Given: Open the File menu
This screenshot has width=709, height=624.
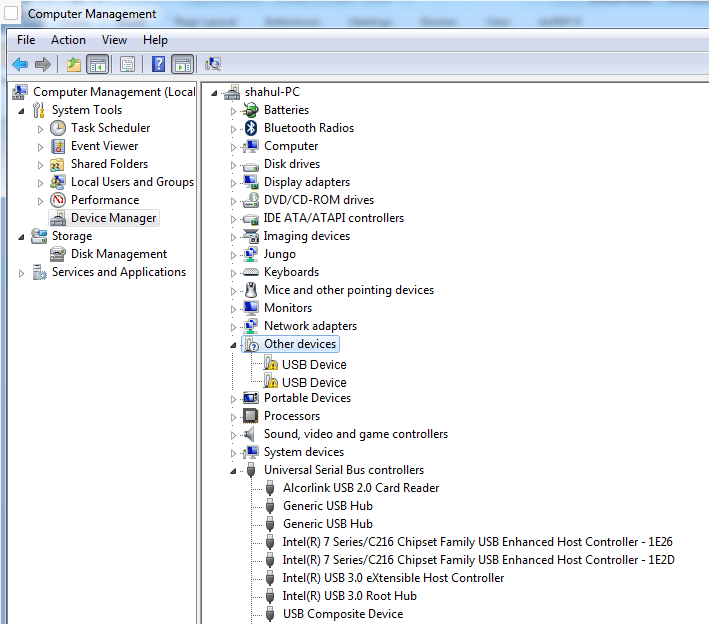Looking at the screenshot, I should click(x=26, y=40).
